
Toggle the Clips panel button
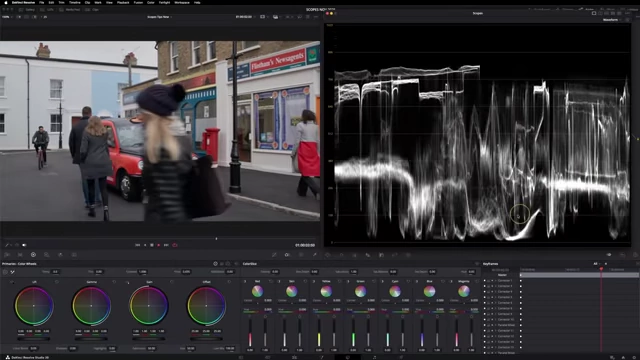[92, 9]
